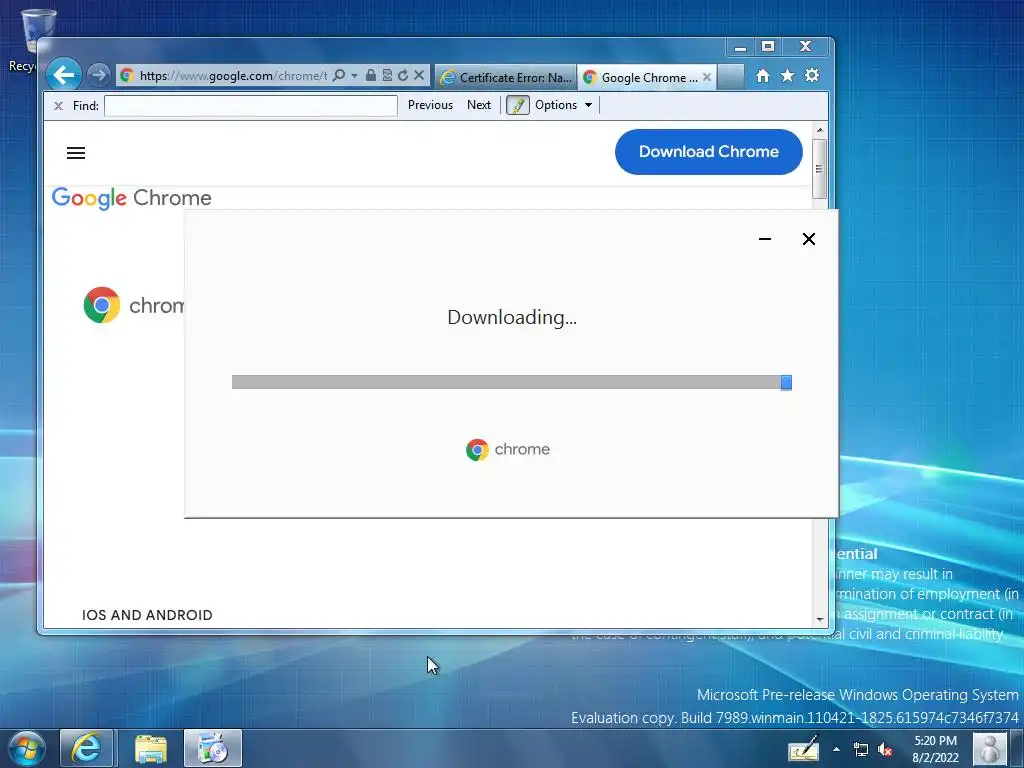Switch to the Certificate Error tab
The image size is (1024, 768).
click(506, 77)
